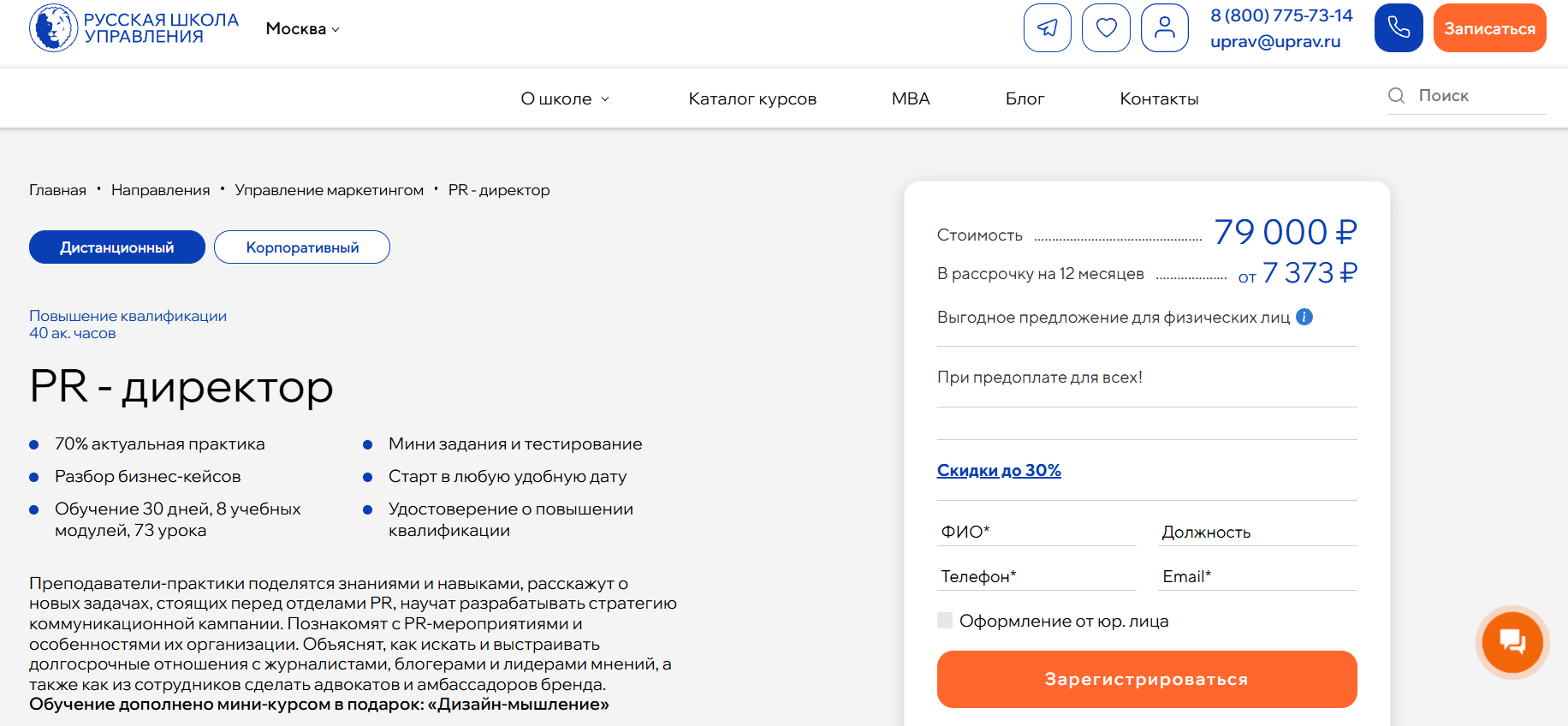
Task: Click the info icon beside physical persons offer
Action: tap(1304, 317)
